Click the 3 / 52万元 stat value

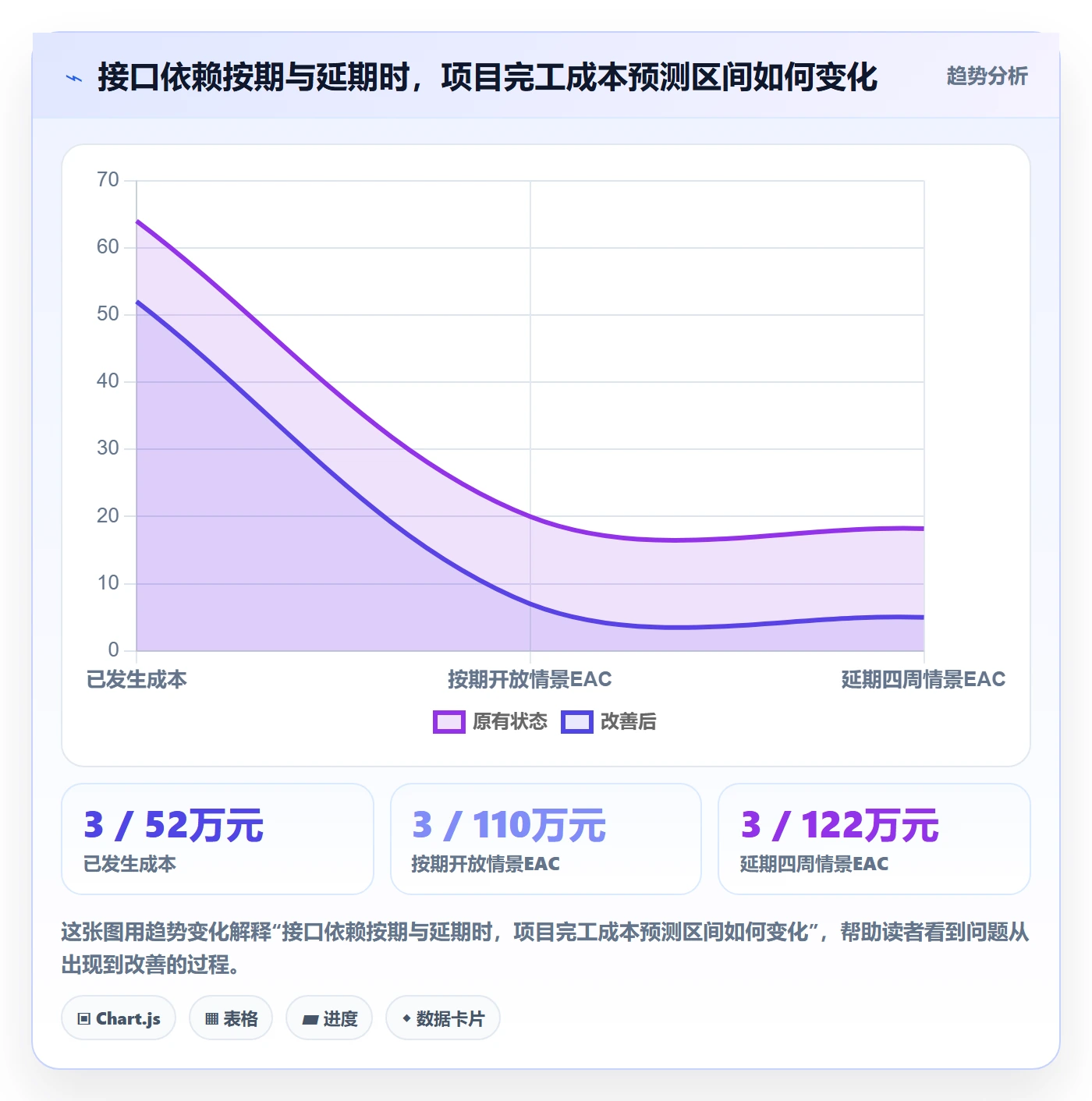174,825
